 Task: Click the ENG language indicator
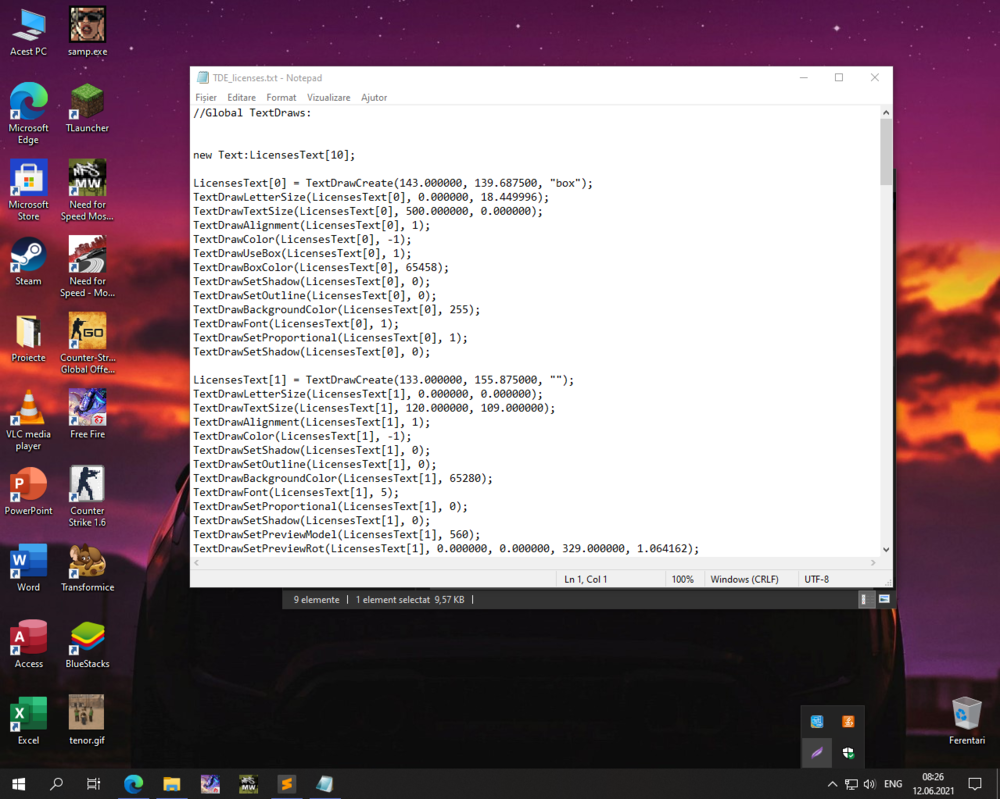click(x=893, y=784)
